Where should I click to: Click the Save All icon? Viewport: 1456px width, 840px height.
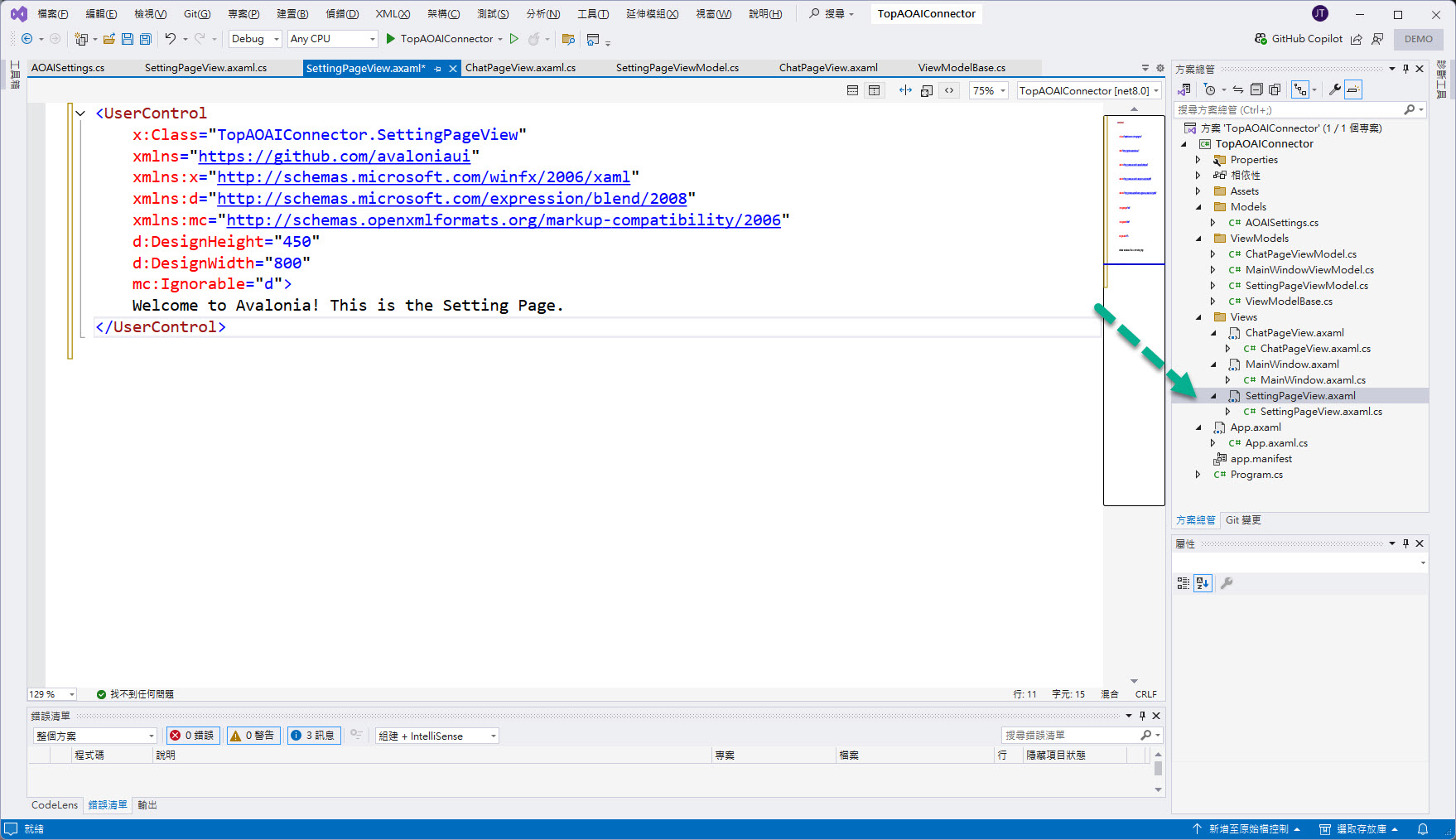(146, 39)
